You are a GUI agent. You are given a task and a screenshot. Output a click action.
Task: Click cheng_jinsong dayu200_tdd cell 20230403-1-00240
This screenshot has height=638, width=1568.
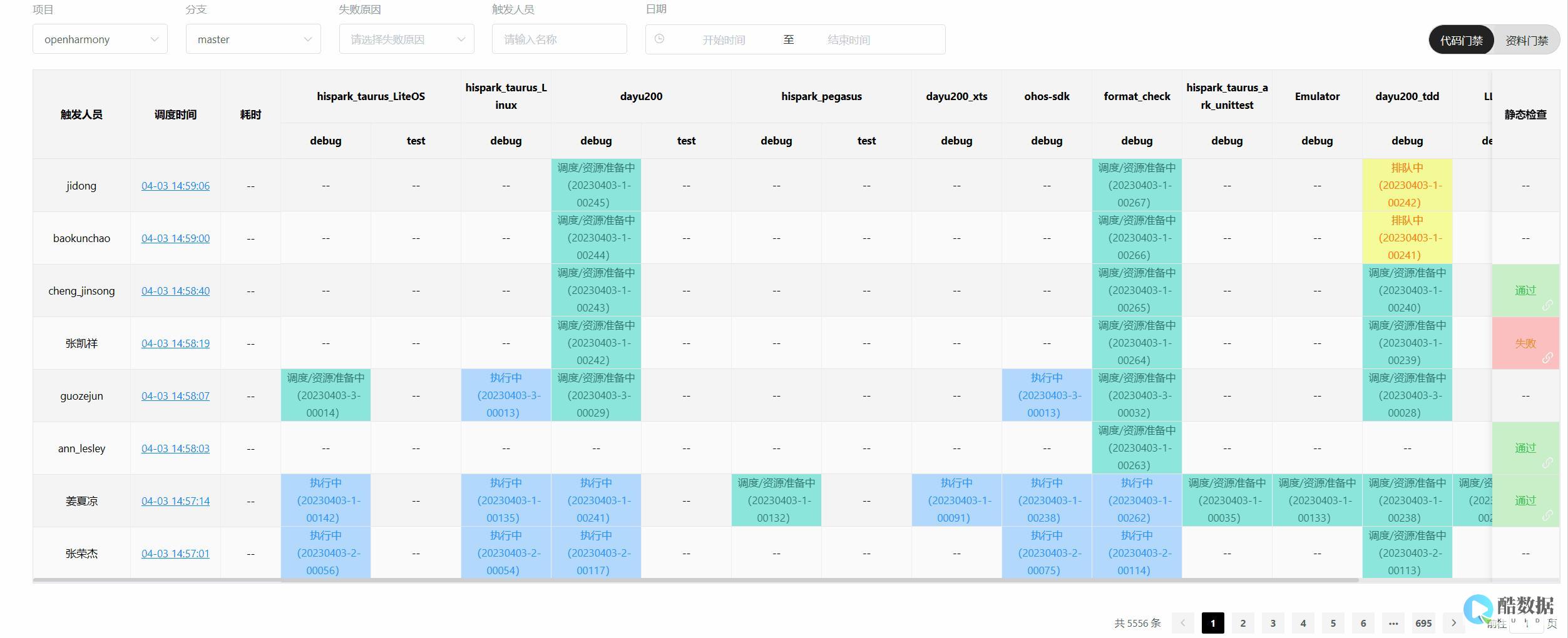1407,290
